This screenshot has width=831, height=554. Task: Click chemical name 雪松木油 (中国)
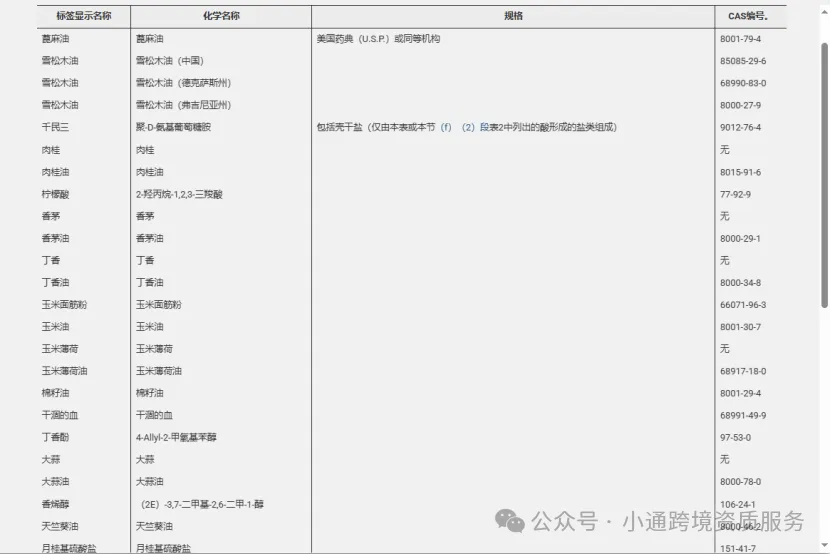coord(170,61)
